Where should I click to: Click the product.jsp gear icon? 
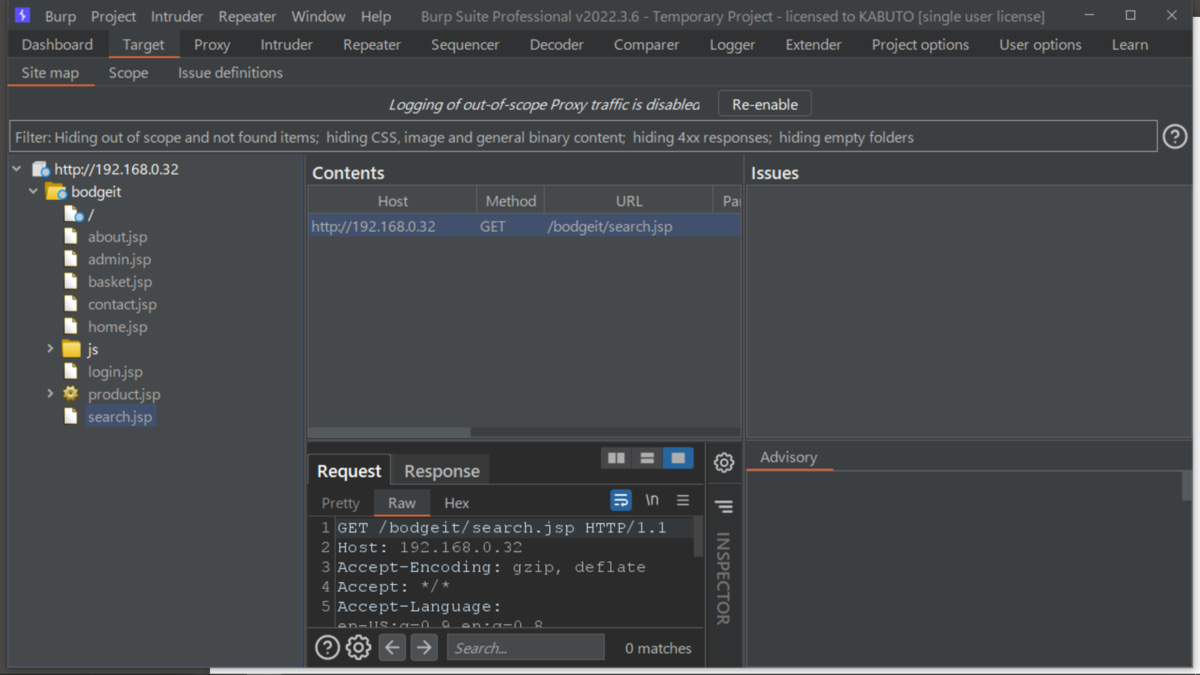click(x=71, y=394)
